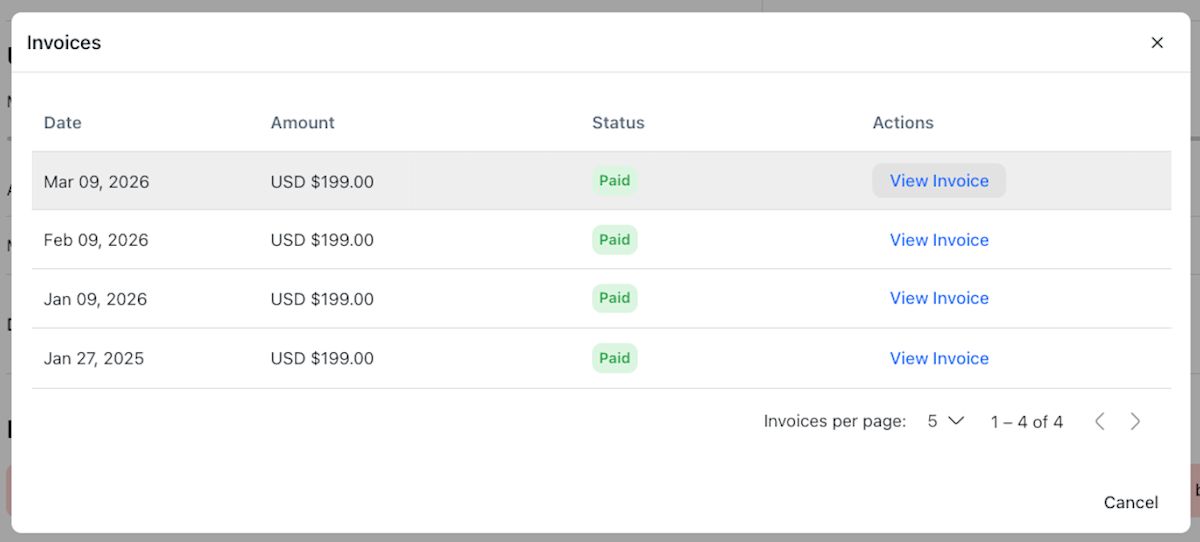The image size is (1200, 542).
Task: Open the Invoices per page dropdown
Action: click(944, 422)
